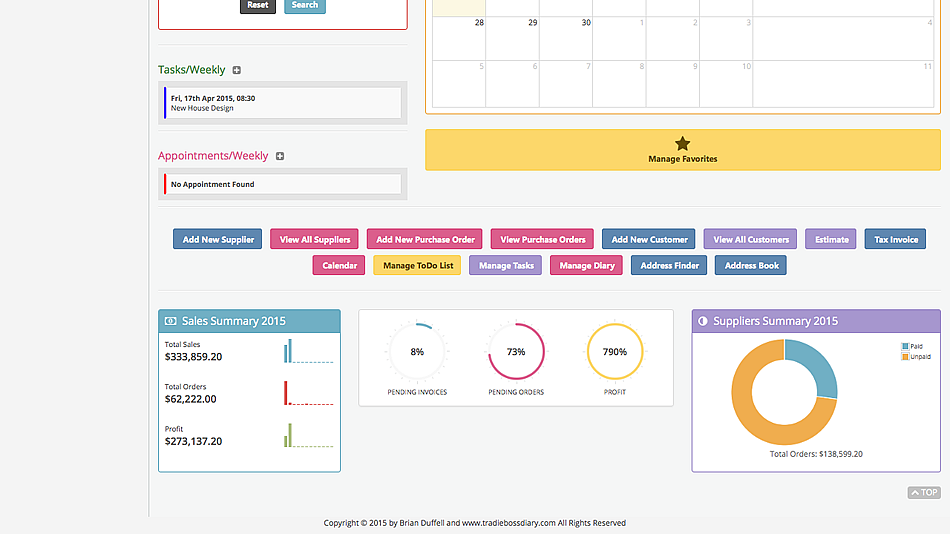
Task: Click the Profit 790% gauge
Action: click(x=615, y=352)
